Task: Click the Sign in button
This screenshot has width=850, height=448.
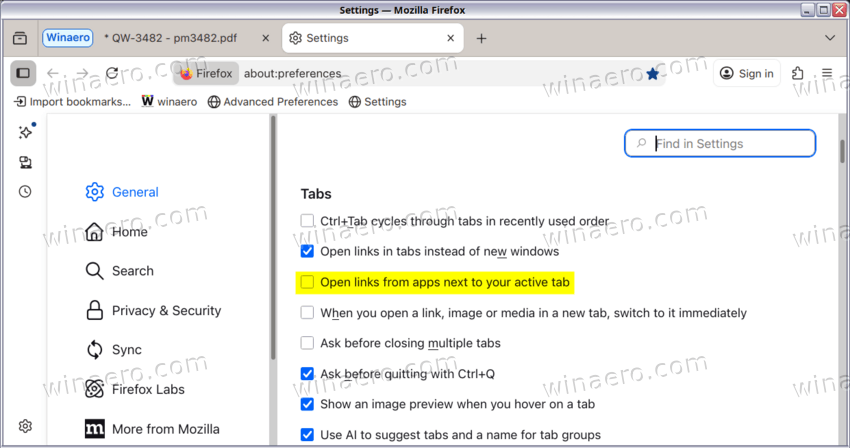Action: click(746, 73)
